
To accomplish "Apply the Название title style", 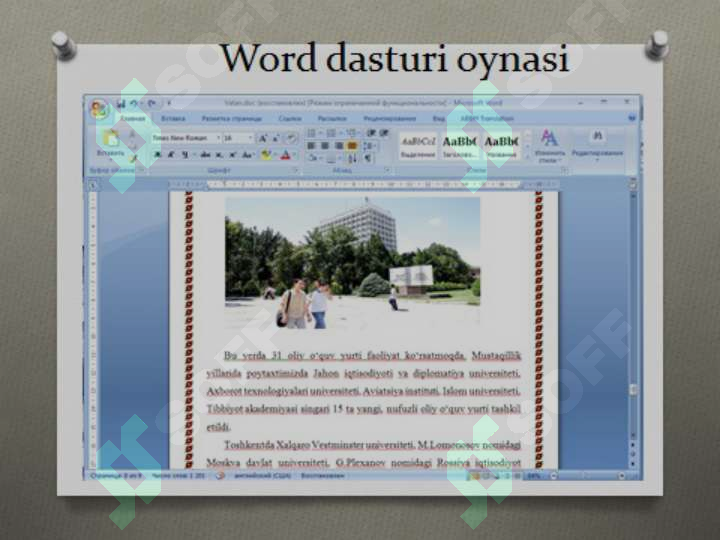I will (x=501, y=146).
